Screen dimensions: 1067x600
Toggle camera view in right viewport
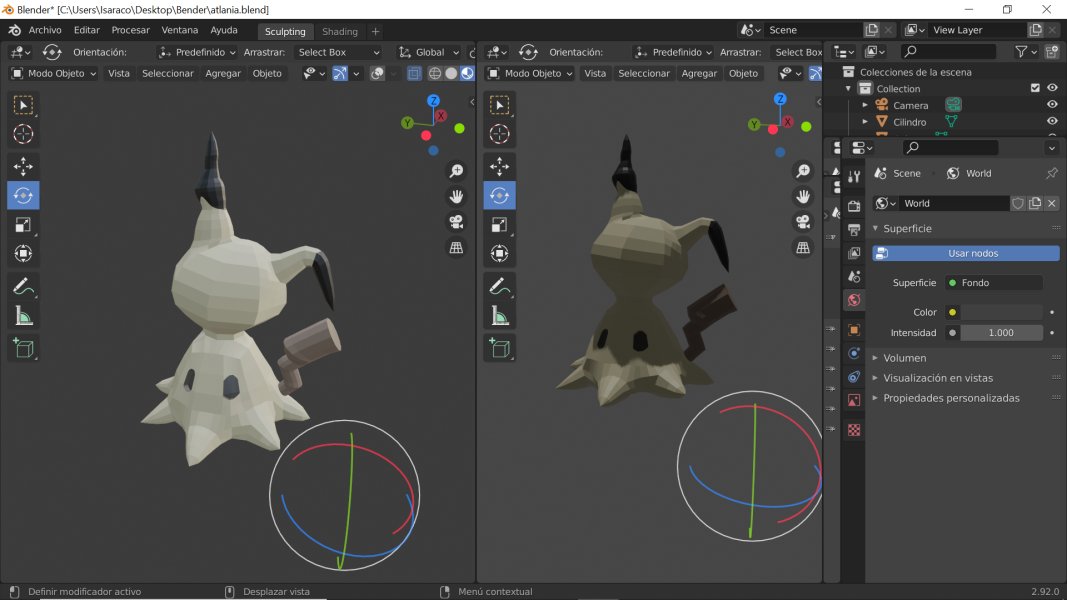pos(803,222)
